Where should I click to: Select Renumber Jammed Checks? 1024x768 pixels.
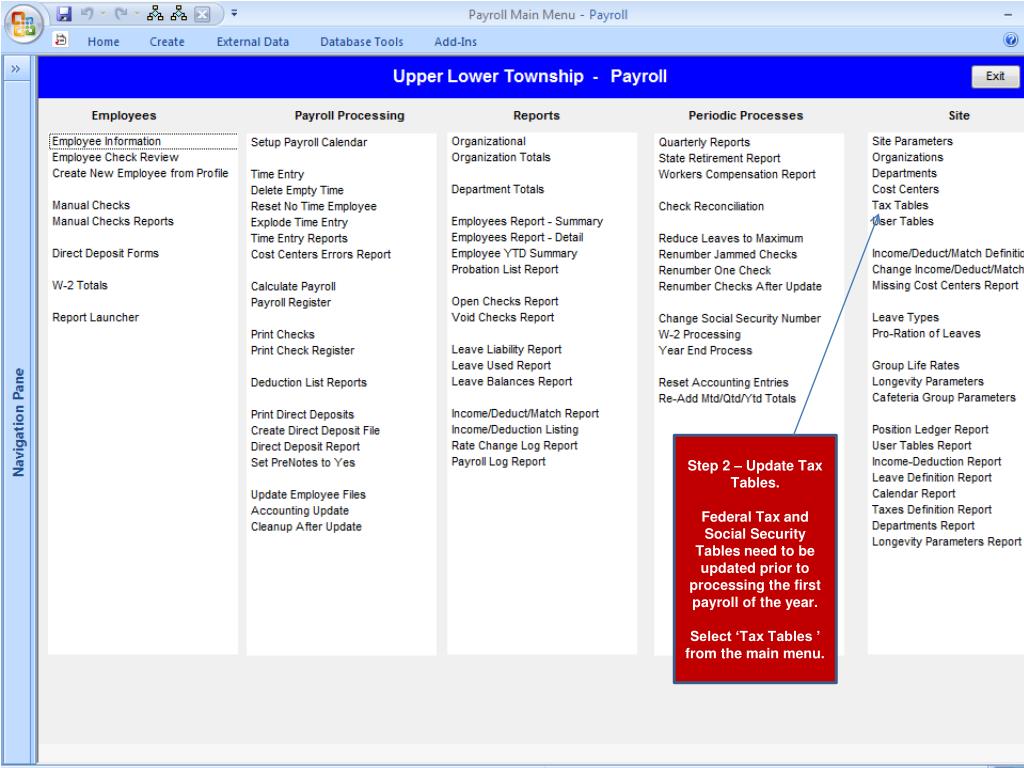pos(728,254)
